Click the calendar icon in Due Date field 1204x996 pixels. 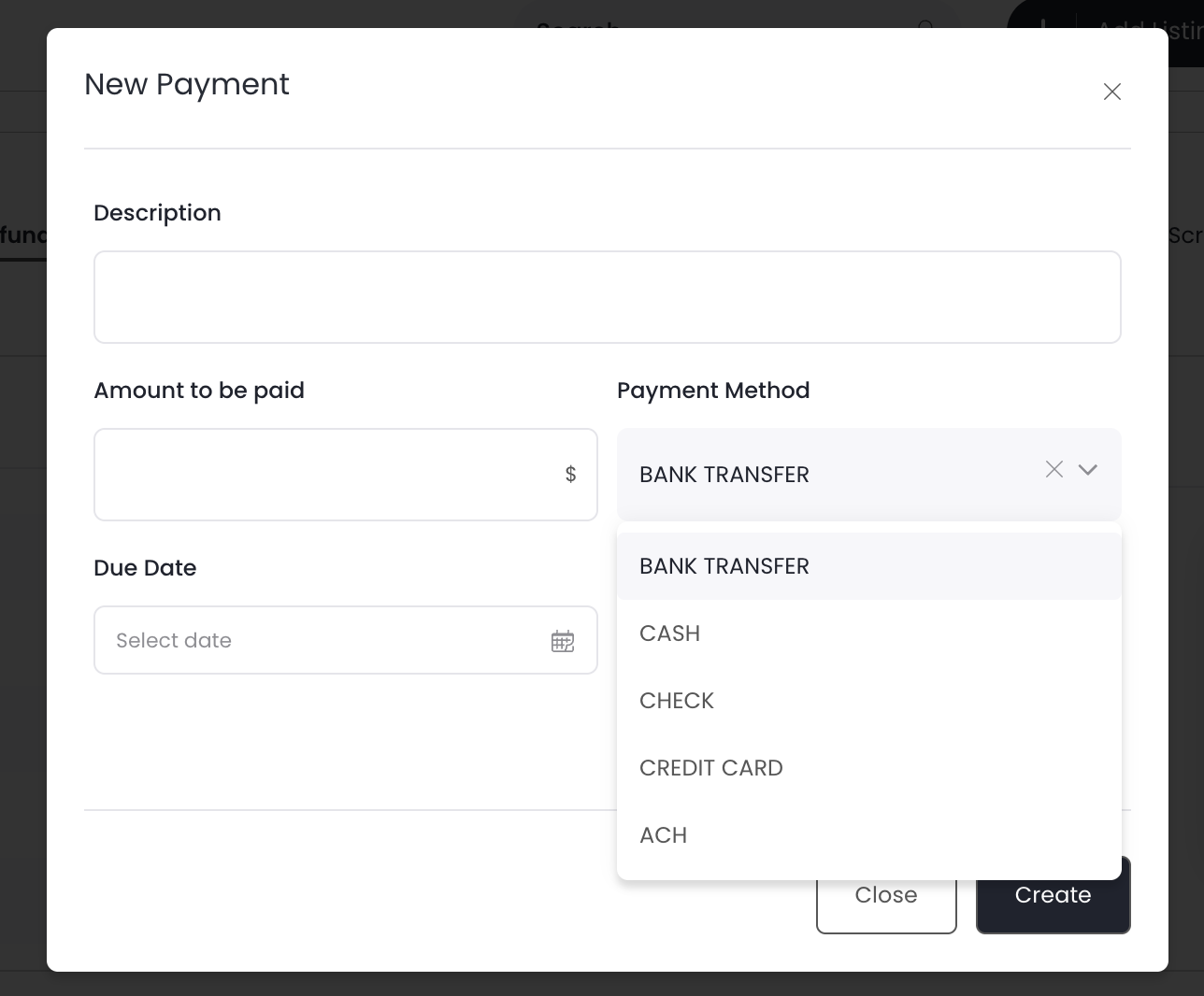(563, 641)
